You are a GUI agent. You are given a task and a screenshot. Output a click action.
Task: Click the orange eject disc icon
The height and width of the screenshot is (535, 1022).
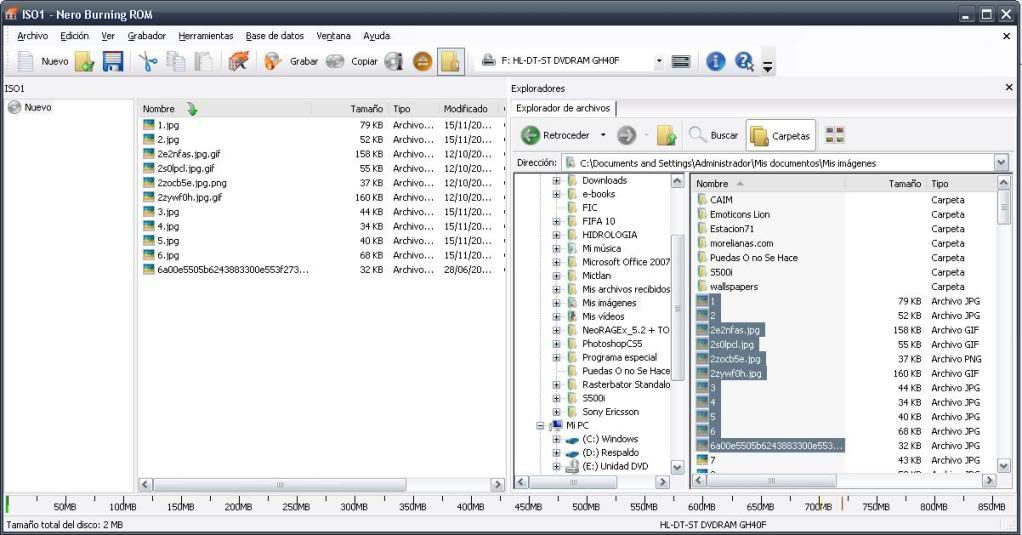(x=422, y=62)
